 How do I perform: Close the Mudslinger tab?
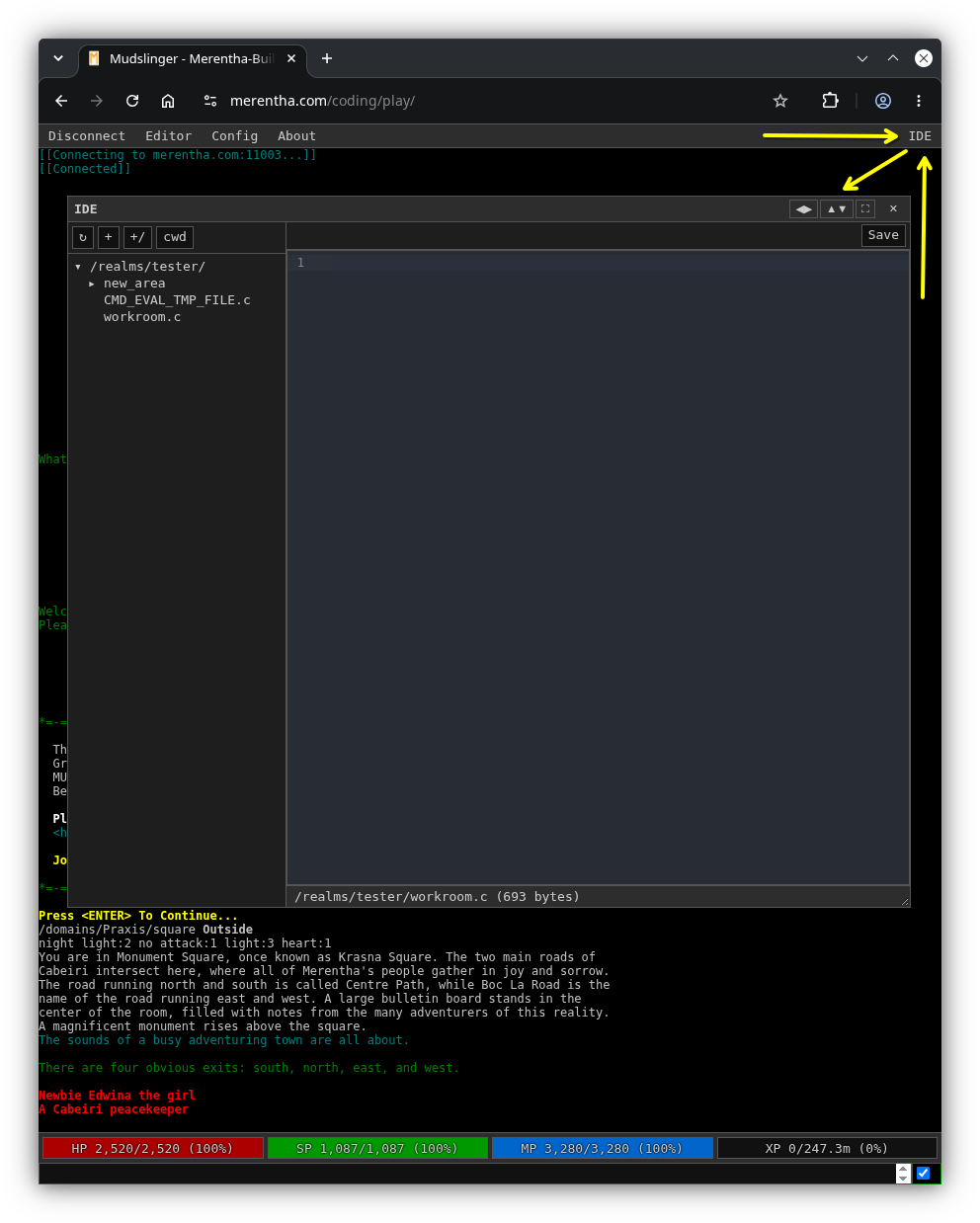coord(291,59)
